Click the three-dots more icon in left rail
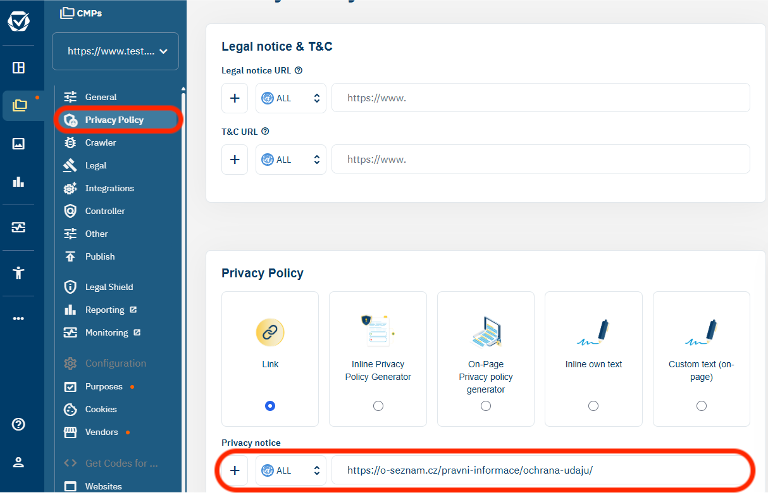768x493 pixels. [18, 318]
